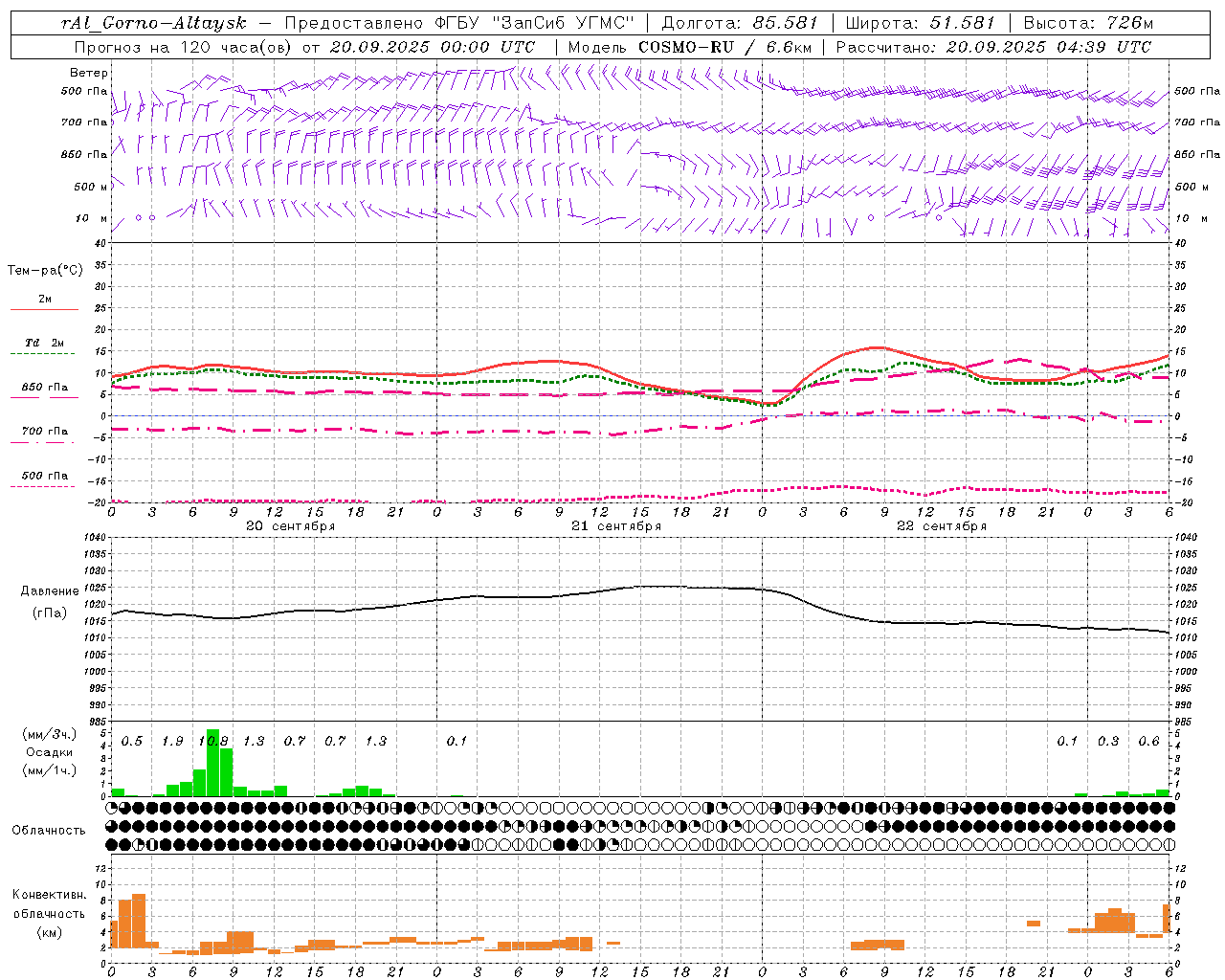The width and height of the screenshot is (1225, 980).
Task: Click the Тем-ра(°C) axis label
Action: (45, 271)
